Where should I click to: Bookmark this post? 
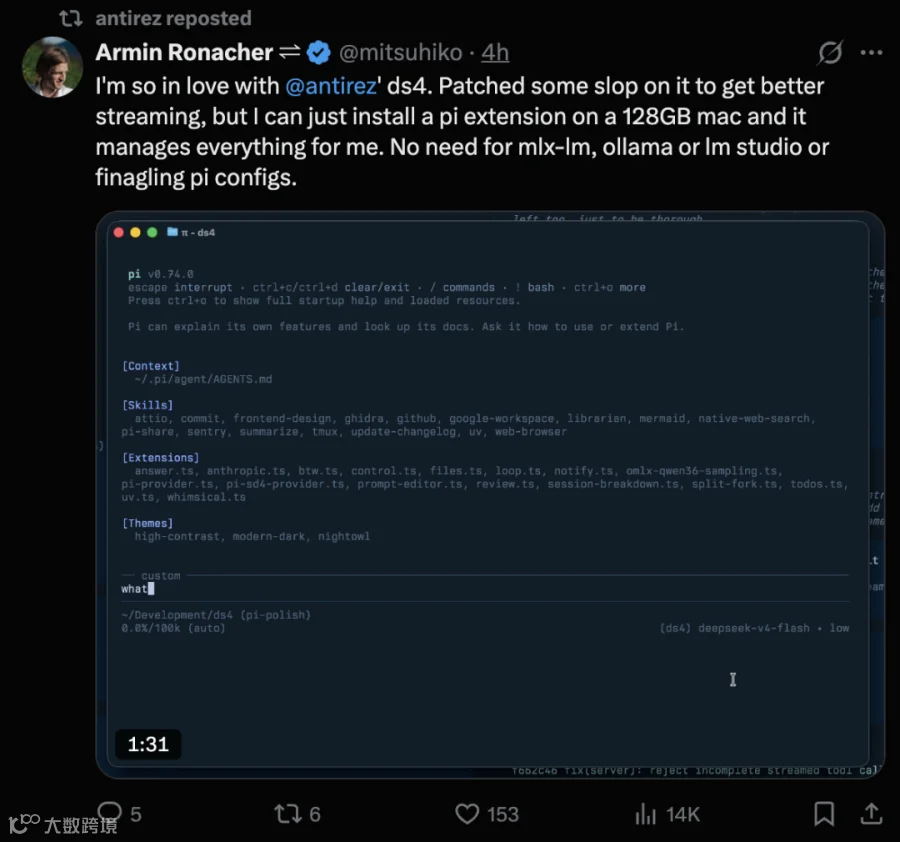824,814
